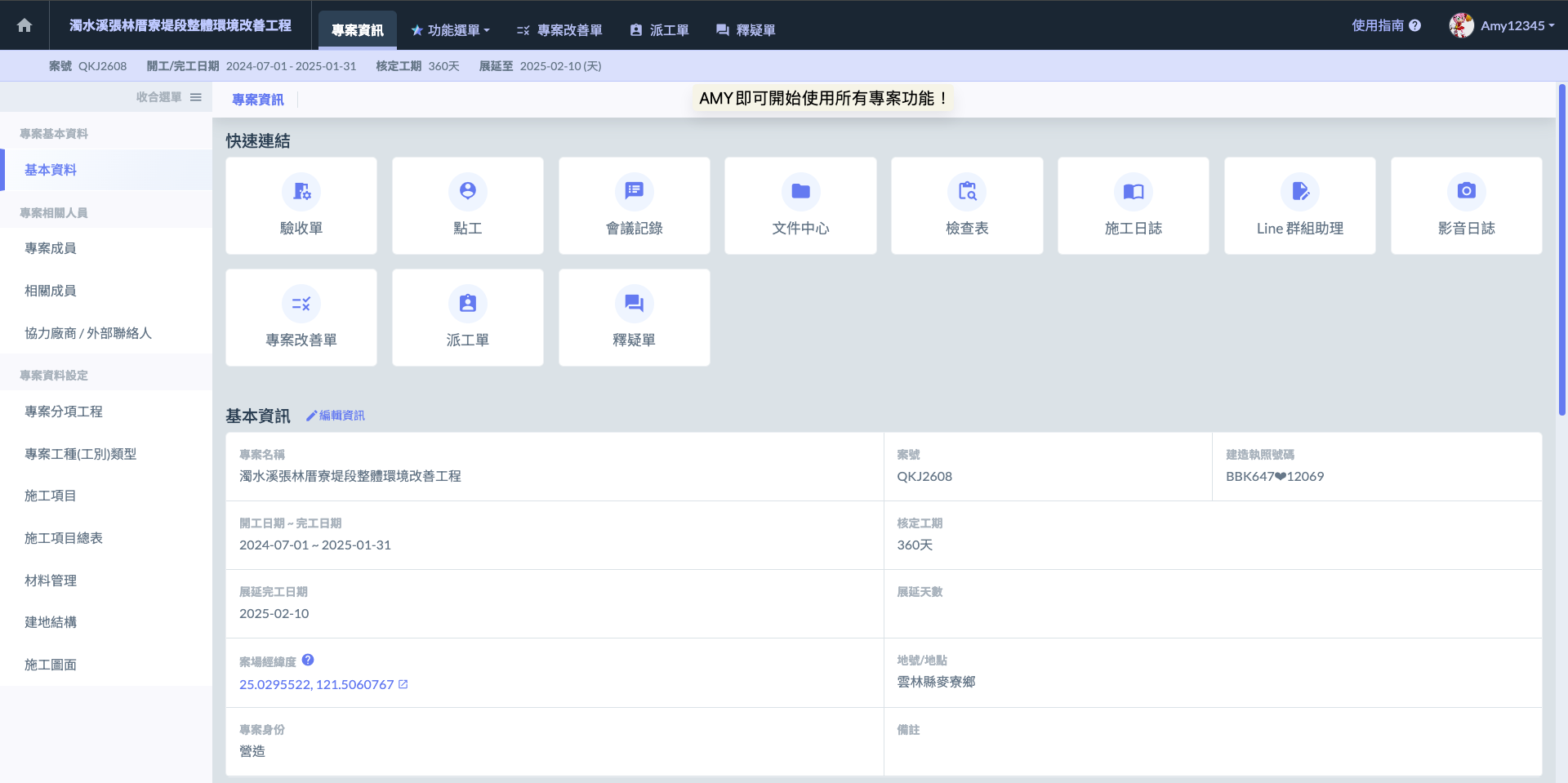
Task: Open the Line 群組助理 icon
Action: 1299,191
